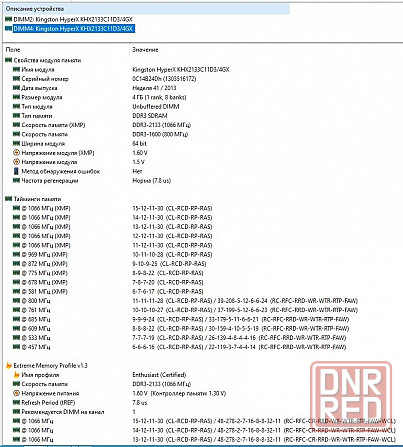Viewport: 403px width, 447px height.
Task: Click chip icon of @ 761 МГц row
Action: [x=16, y=310]
